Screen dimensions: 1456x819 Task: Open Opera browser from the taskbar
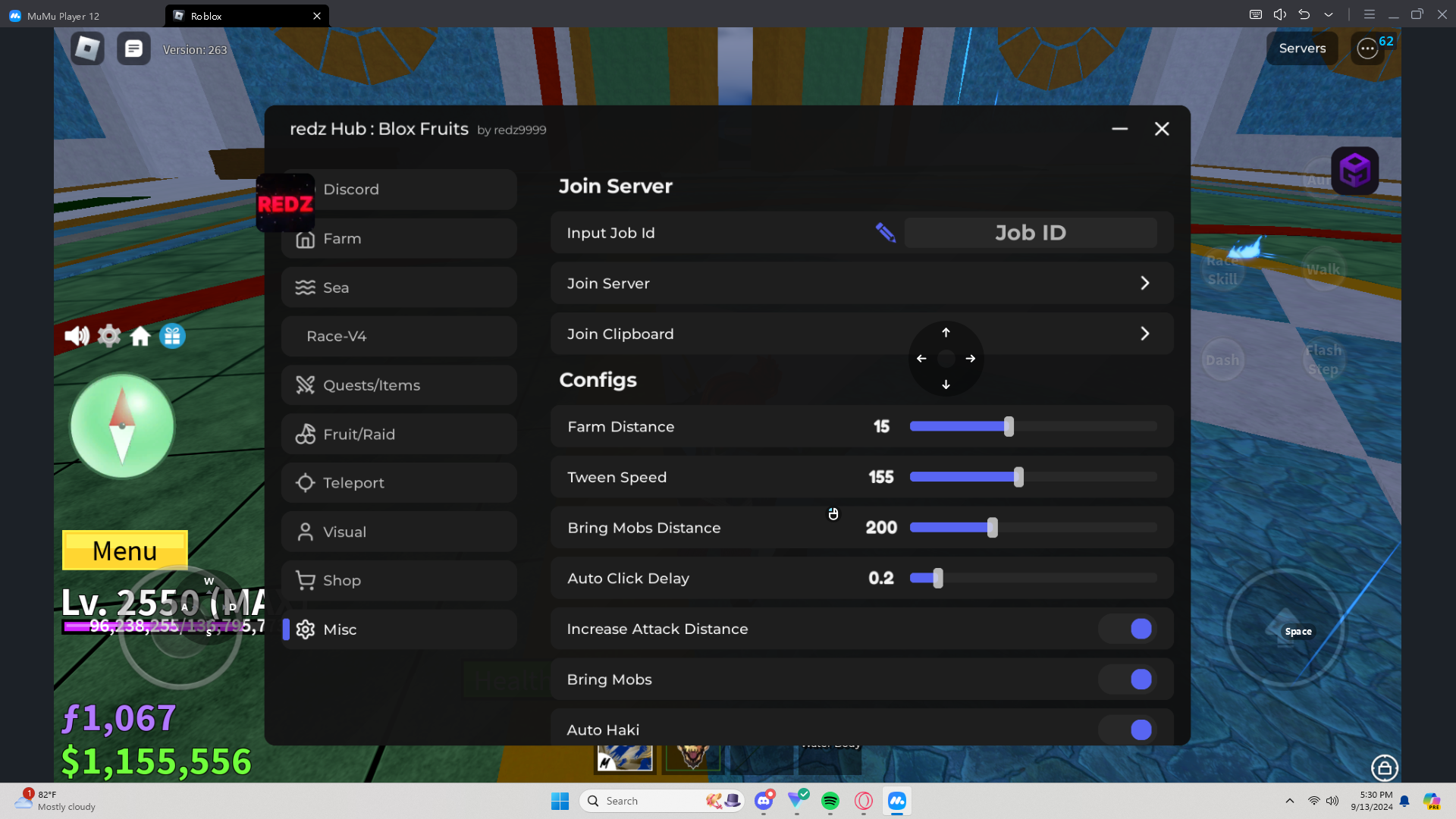point(864,801)
